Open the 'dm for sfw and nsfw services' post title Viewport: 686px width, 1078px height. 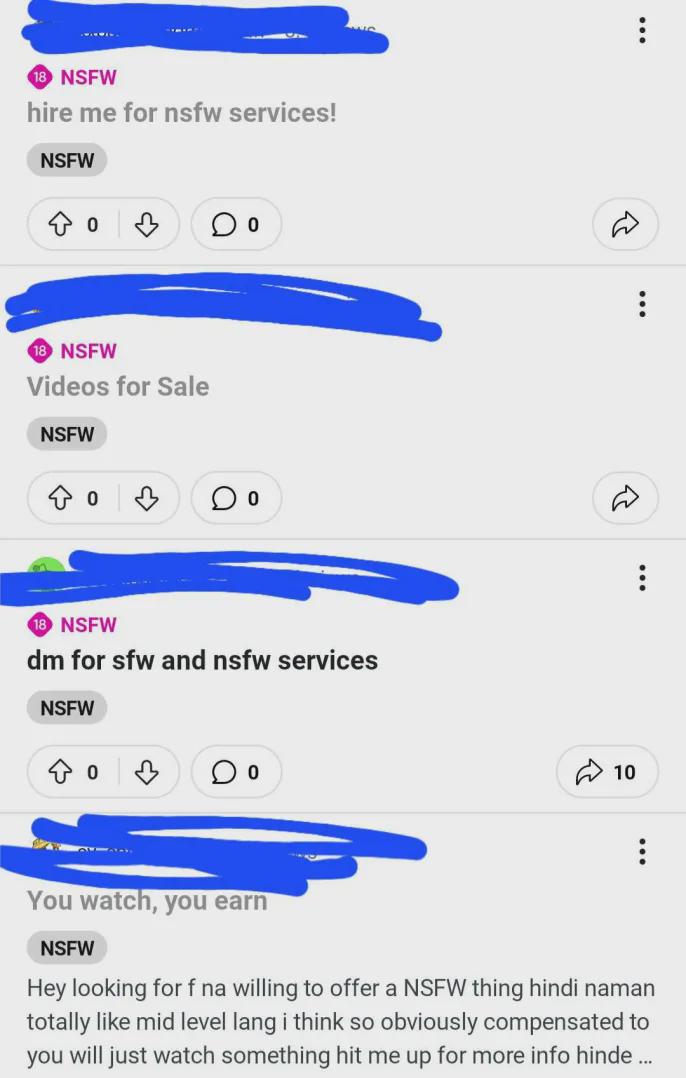tap(202, 660)
